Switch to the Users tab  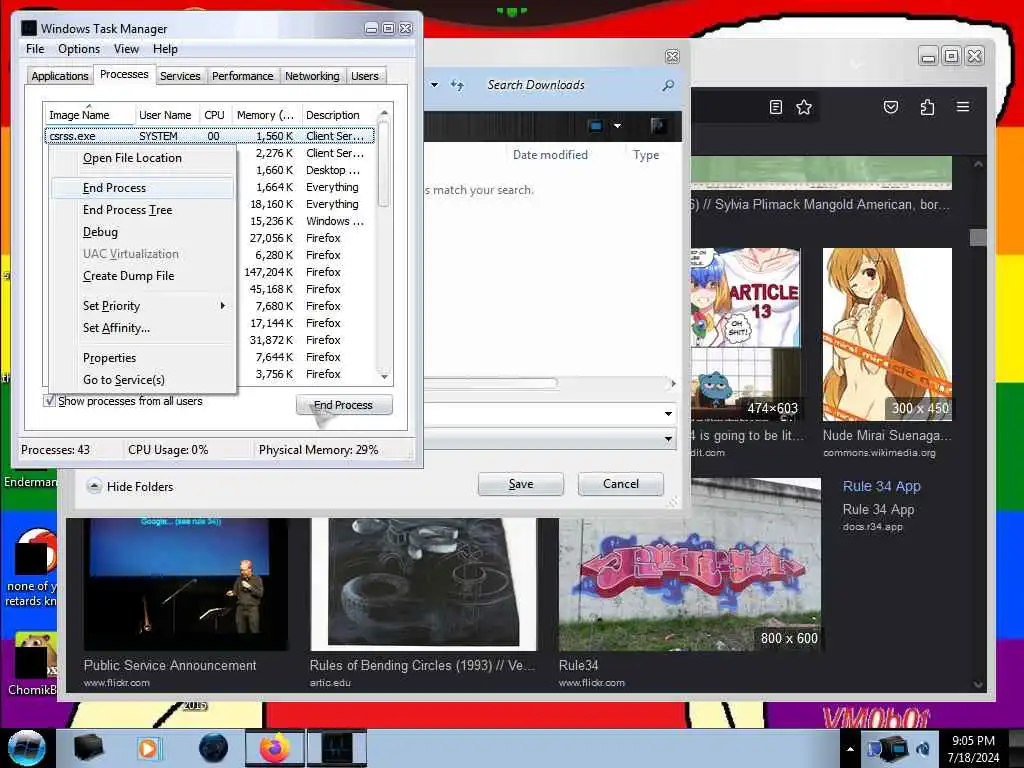tap(365, 76)
